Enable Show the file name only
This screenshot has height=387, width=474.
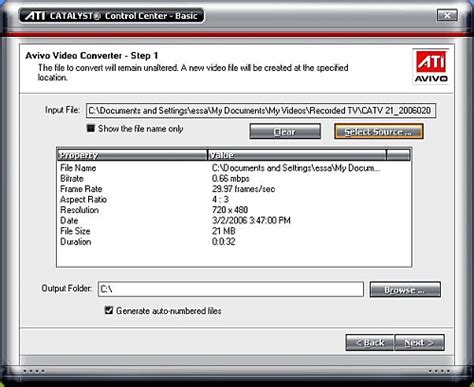click(x=91, y=128)
